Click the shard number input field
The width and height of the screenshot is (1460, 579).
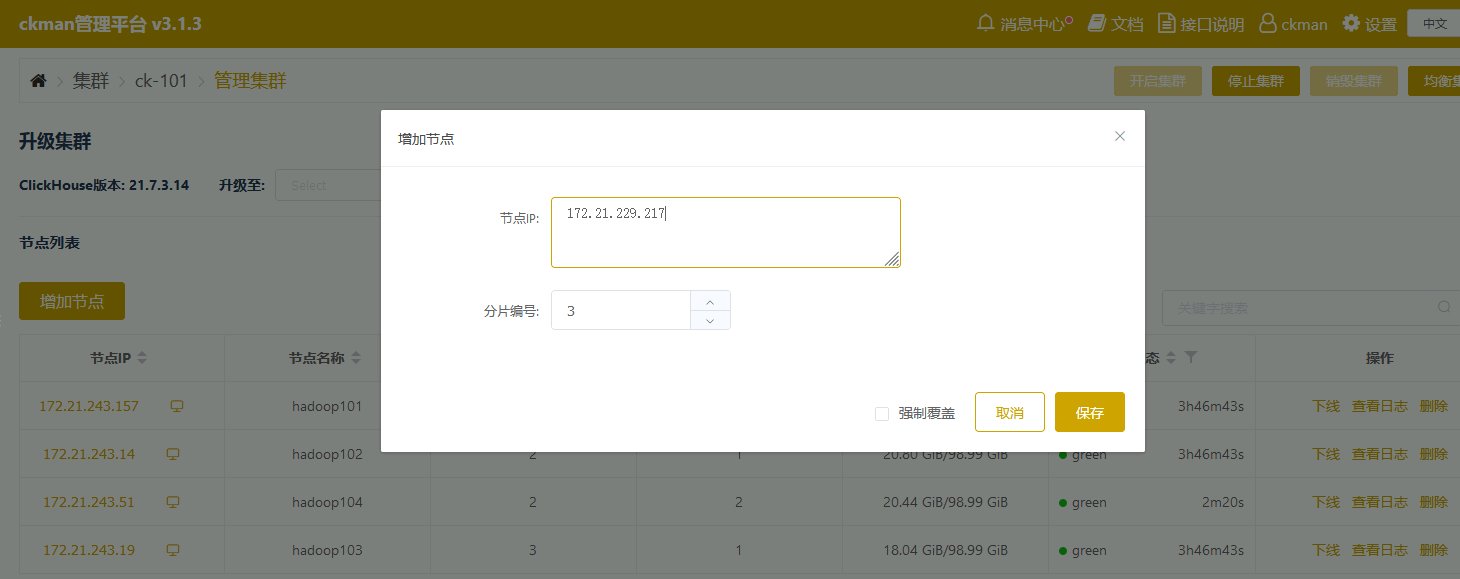tap(621, 310)
